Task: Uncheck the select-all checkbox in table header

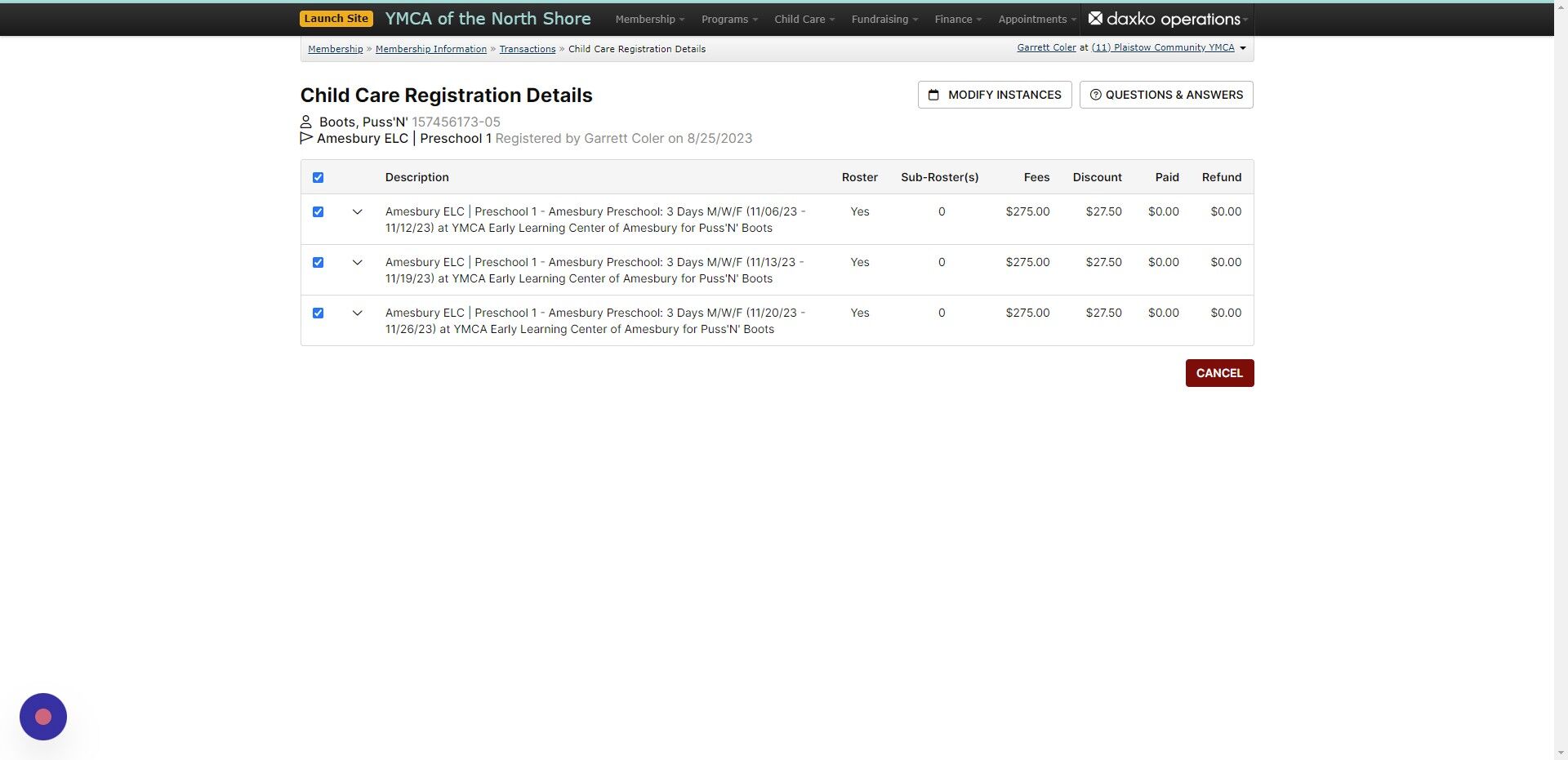Action: pyautogui.click(x=318, y=177)
